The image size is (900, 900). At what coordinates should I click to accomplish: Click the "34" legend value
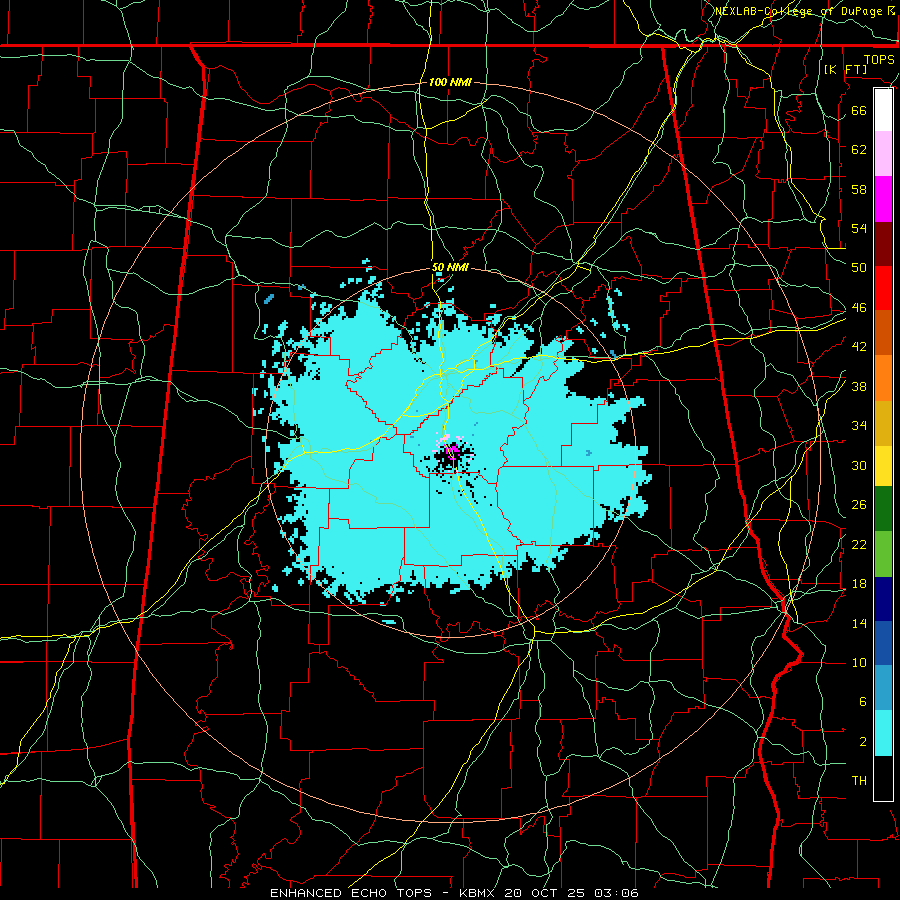859,426
